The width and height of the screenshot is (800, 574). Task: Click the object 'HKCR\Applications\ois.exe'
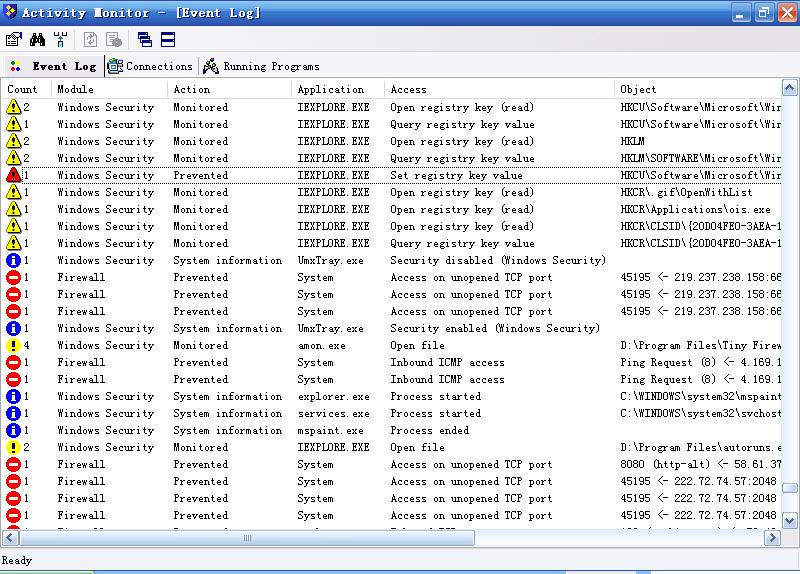coord(695,210)
